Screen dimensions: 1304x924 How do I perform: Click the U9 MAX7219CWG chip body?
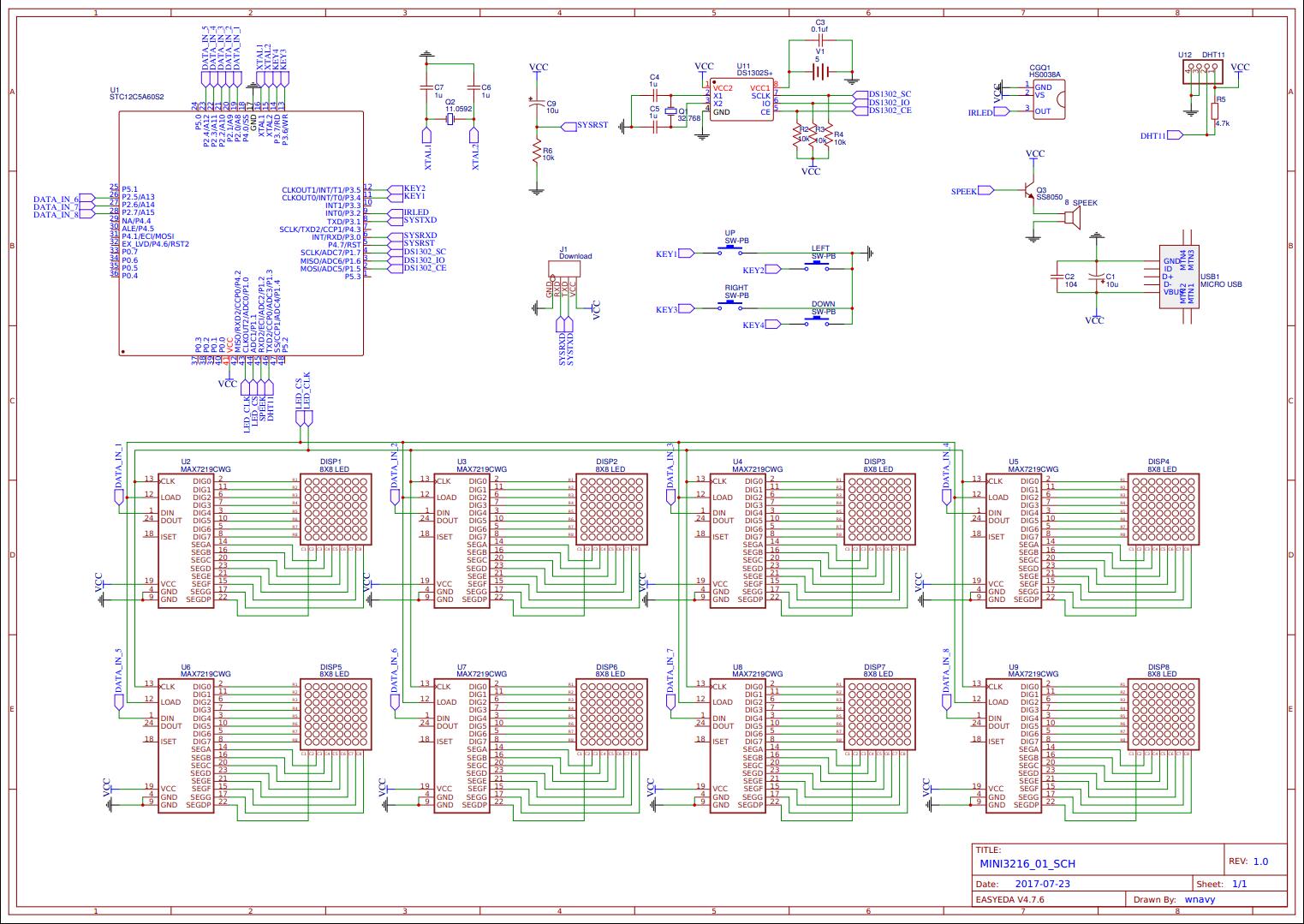tap(1014, 745)
